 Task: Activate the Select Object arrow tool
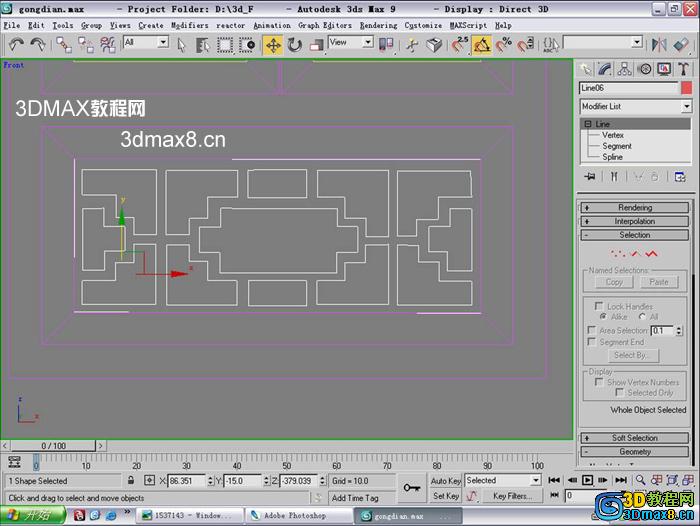click(x=181, y=45)
